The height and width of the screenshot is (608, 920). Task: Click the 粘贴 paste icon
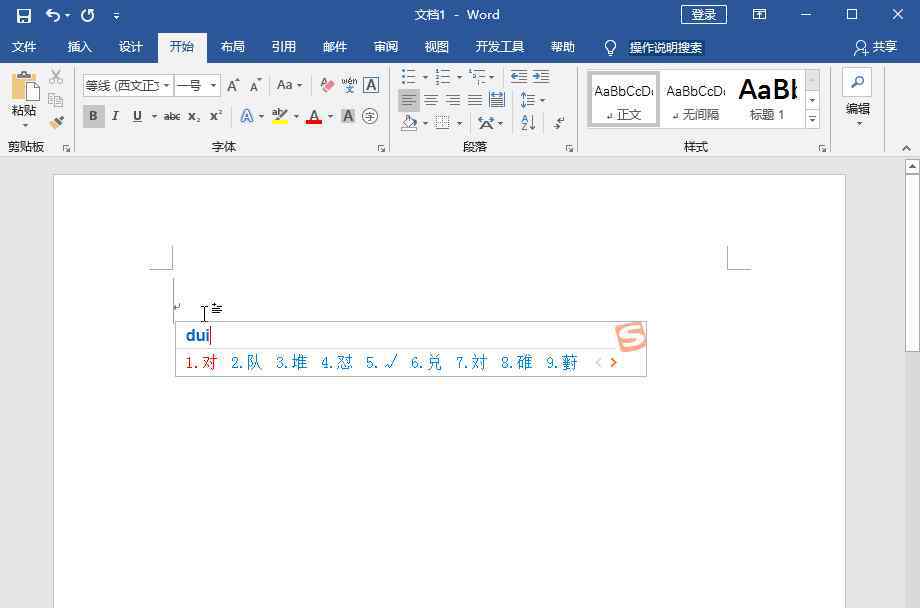tap(25, 86)
